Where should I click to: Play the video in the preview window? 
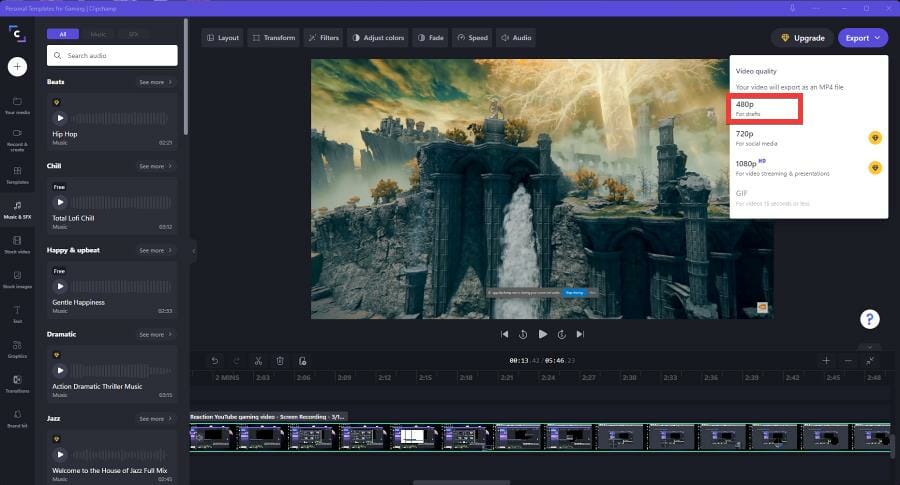(x=542, y=334)
